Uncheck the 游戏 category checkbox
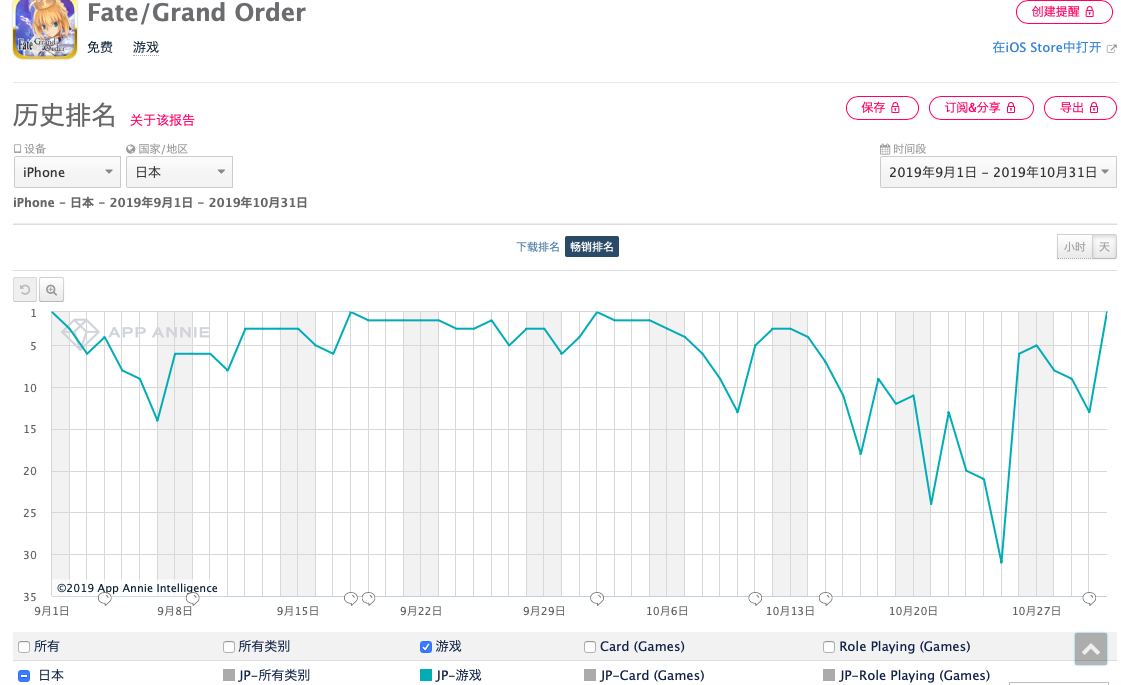 tap(426, 647)
